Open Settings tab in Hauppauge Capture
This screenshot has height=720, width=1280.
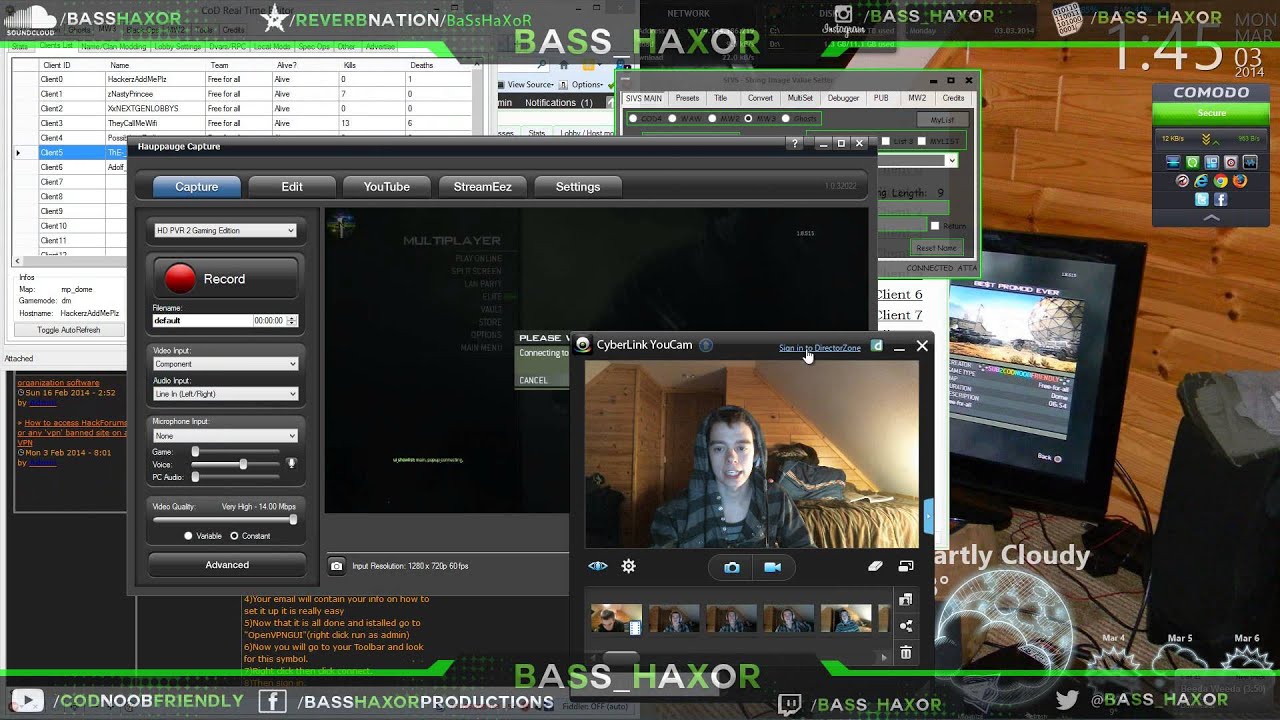point(578,187)
